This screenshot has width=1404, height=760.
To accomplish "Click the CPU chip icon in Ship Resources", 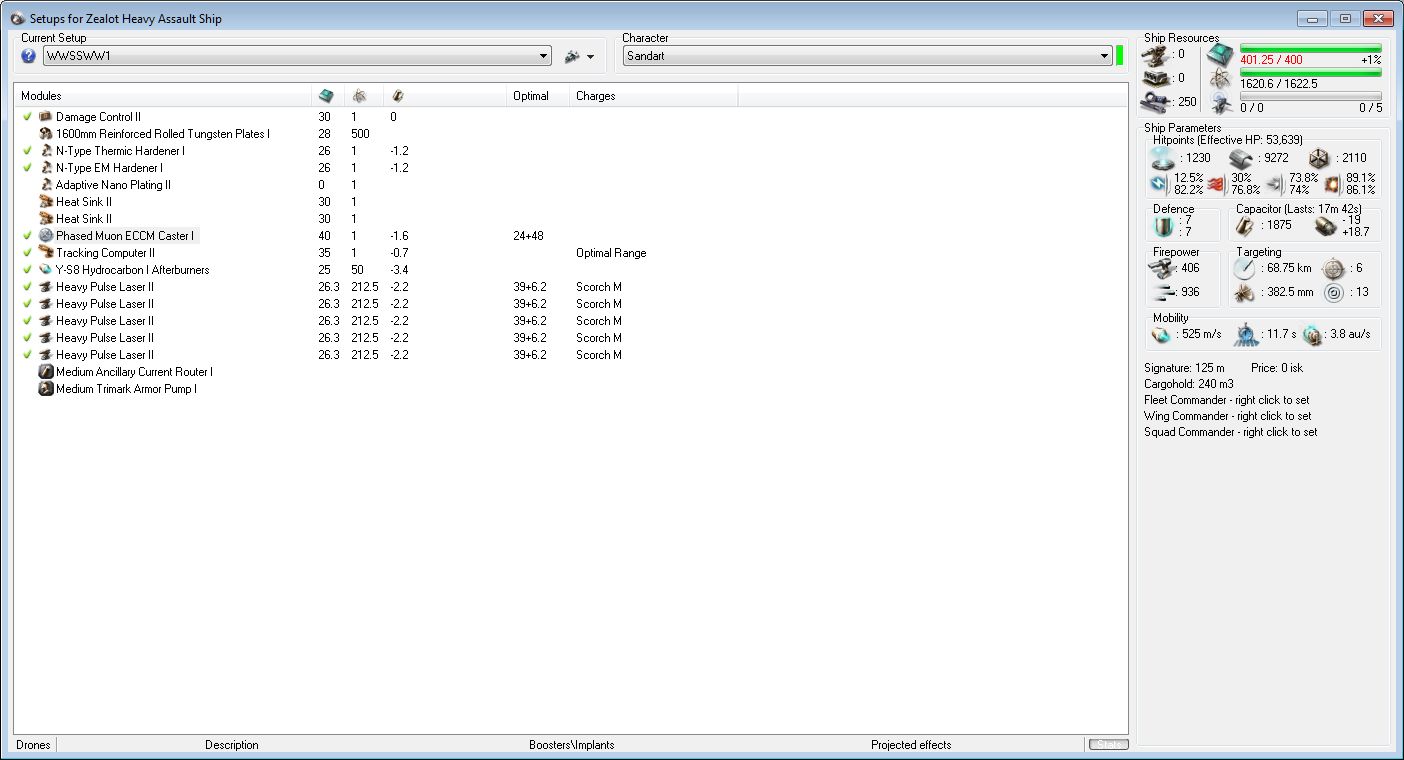I will point(1220,54).
